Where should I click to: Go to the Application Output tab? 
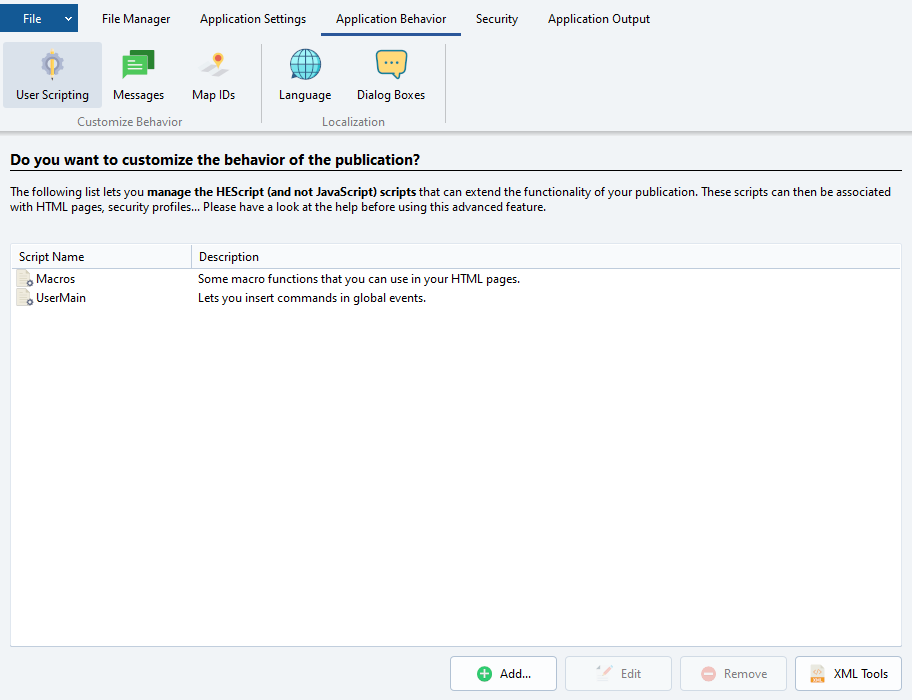point(598,19)
